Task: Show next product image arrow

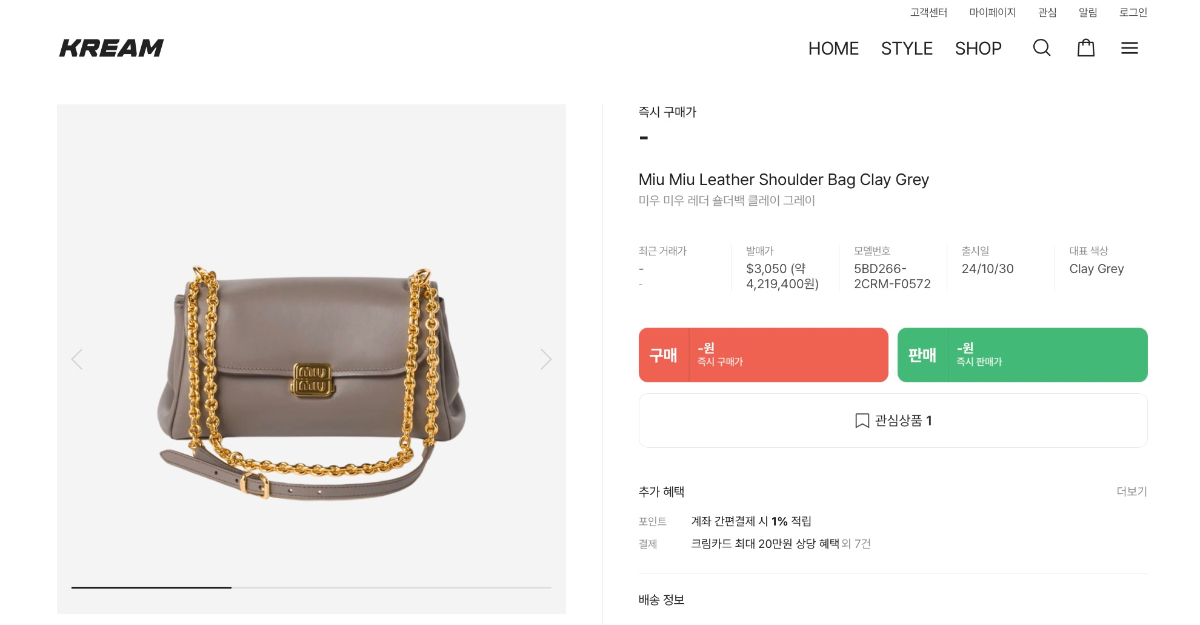Action: tap(545, 359)
